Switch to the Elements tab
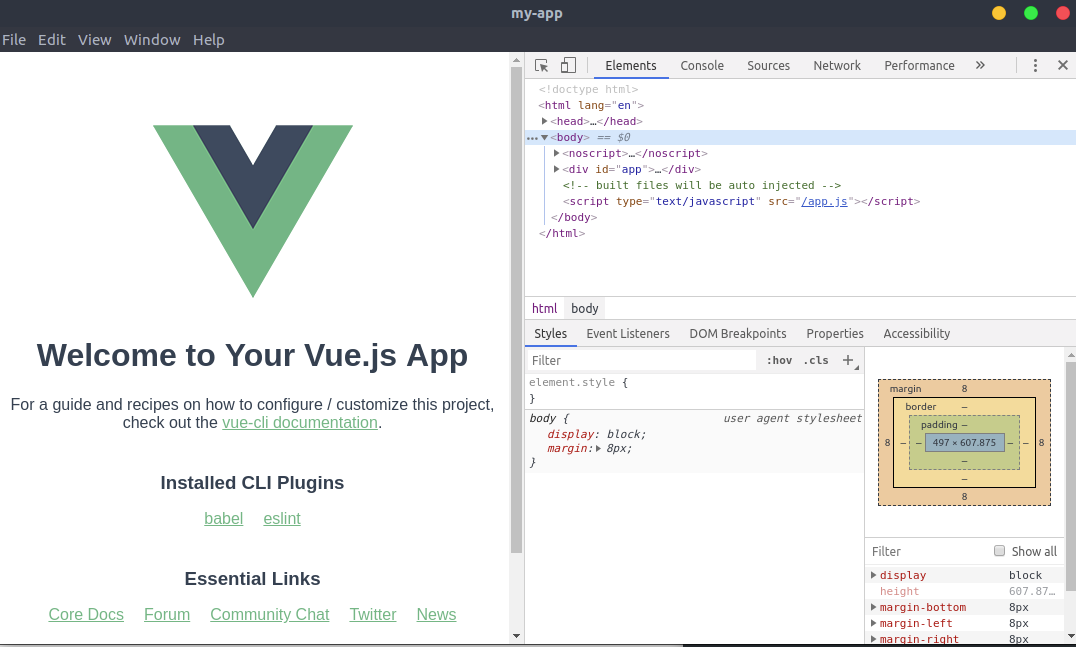 [x=631, y=65]
